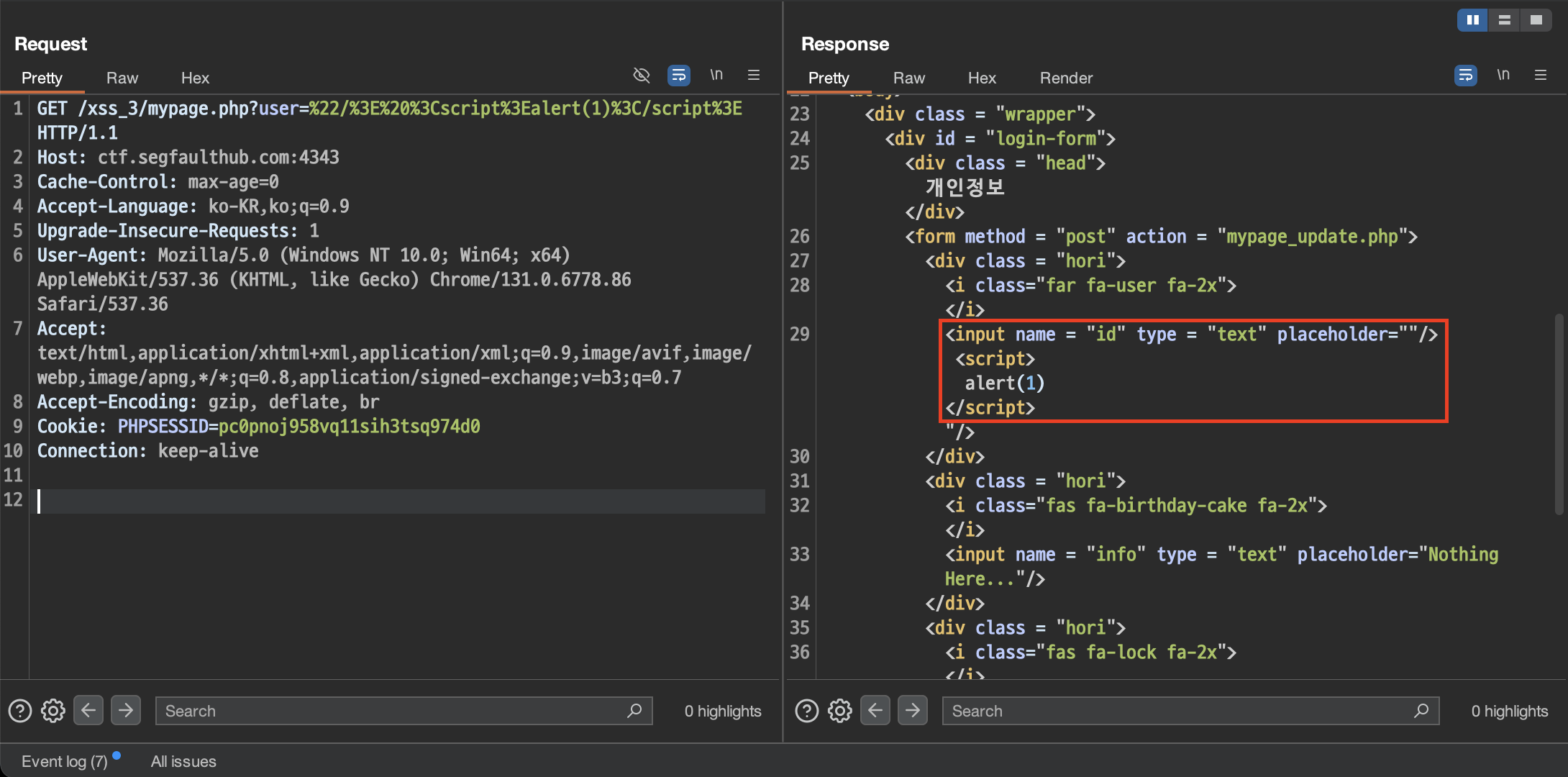Toggle line wrap in the Request panel
The height and width of the screenshot is (777, 1568).
tap(678, 75)
